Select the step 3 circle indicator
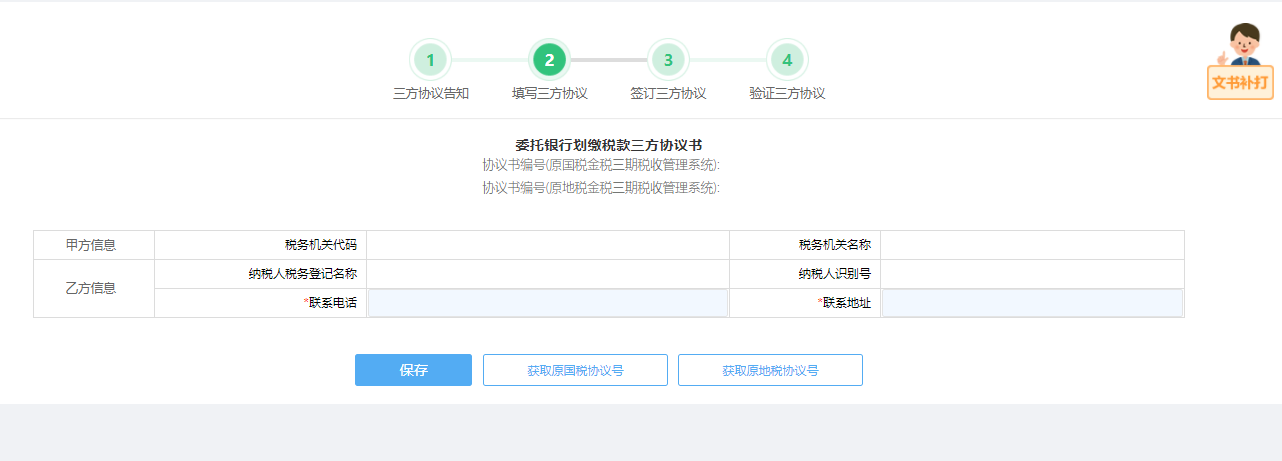This screenshot has height=461, width=1282. 668,60
